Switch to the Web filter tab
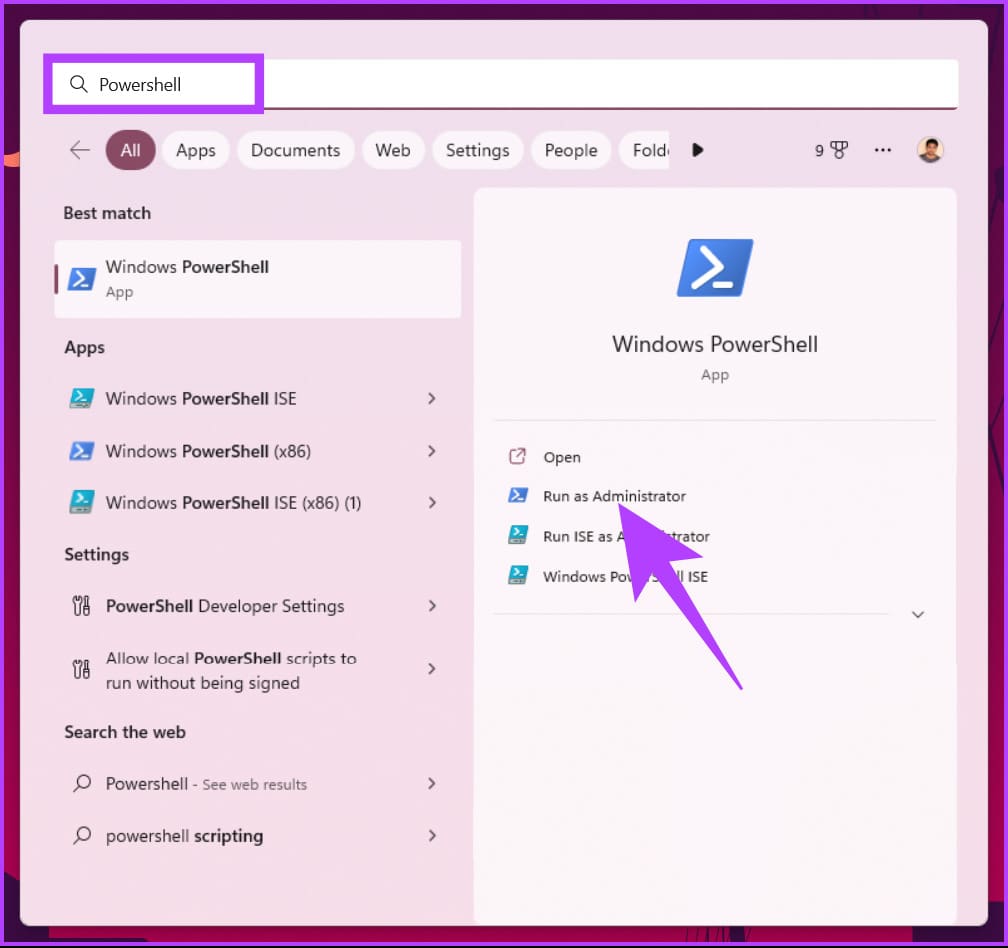 [x=393, y=150]
